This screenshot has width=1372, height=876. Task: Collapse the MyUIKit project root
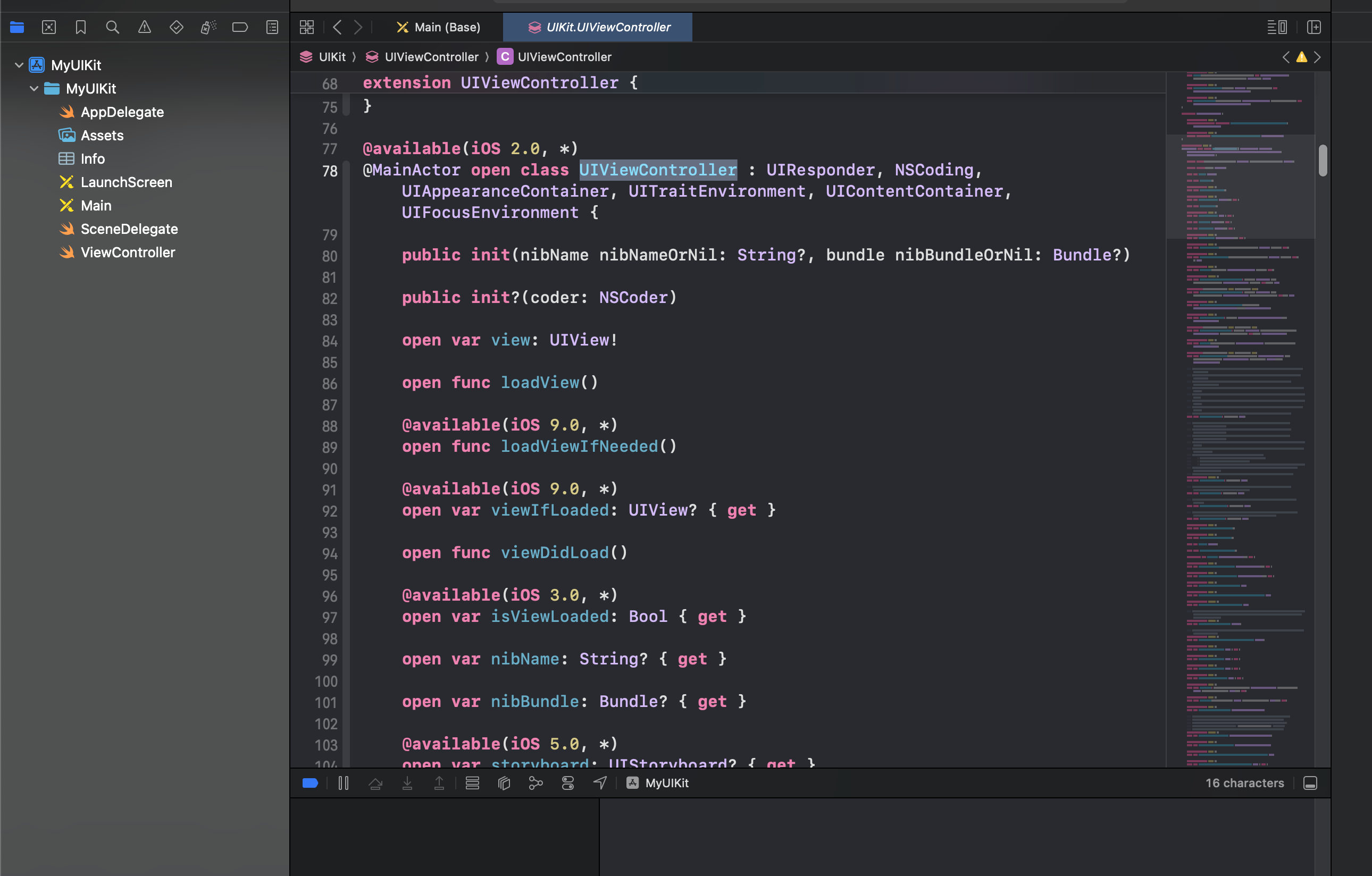[19, 65]
